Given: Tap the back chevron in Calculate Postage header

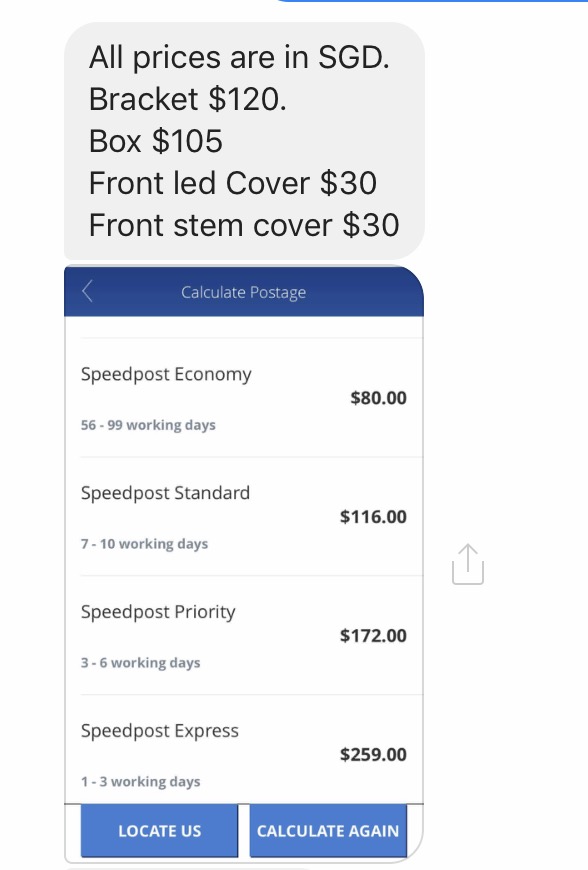Looking at the screenshot, I should [87, 291].
